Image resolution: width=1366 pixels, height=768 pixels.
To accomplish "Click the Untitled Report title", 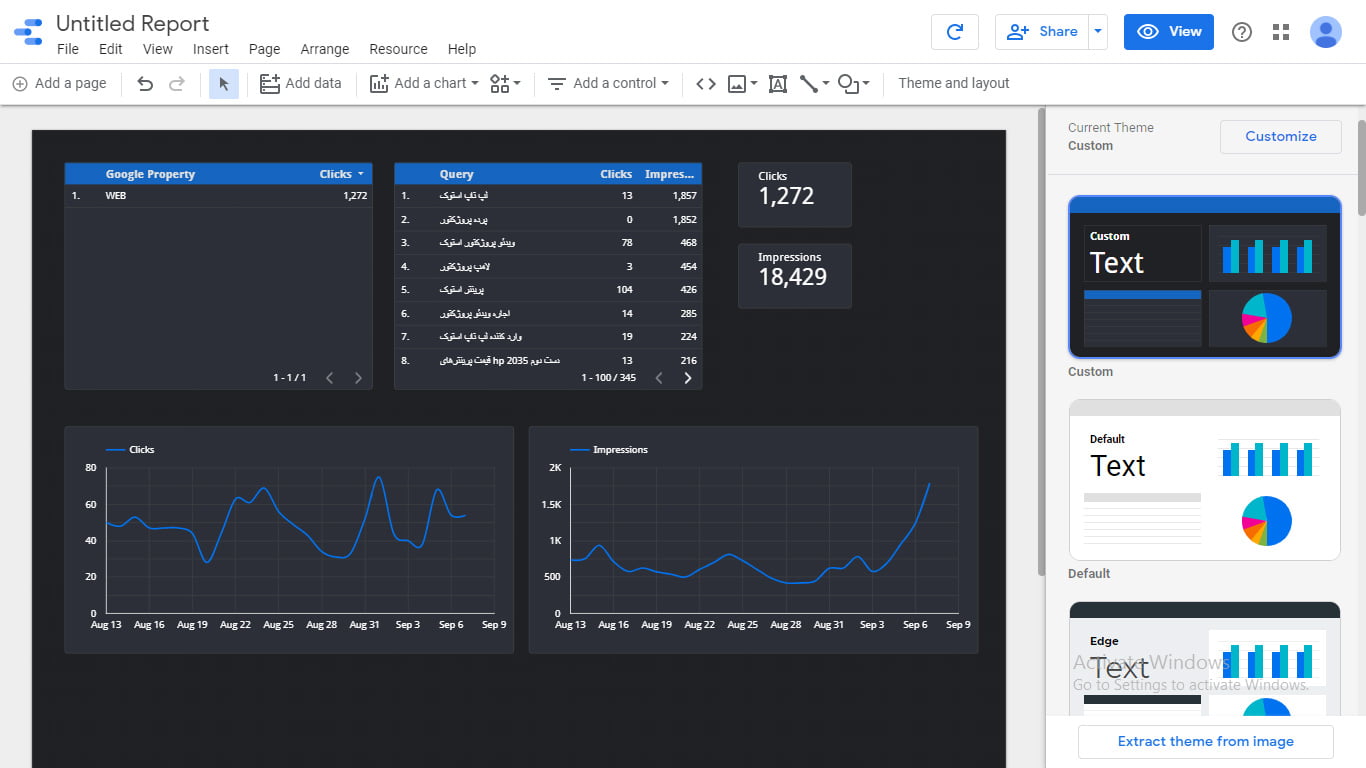I will pyautogui.click(x=133, y=23).
